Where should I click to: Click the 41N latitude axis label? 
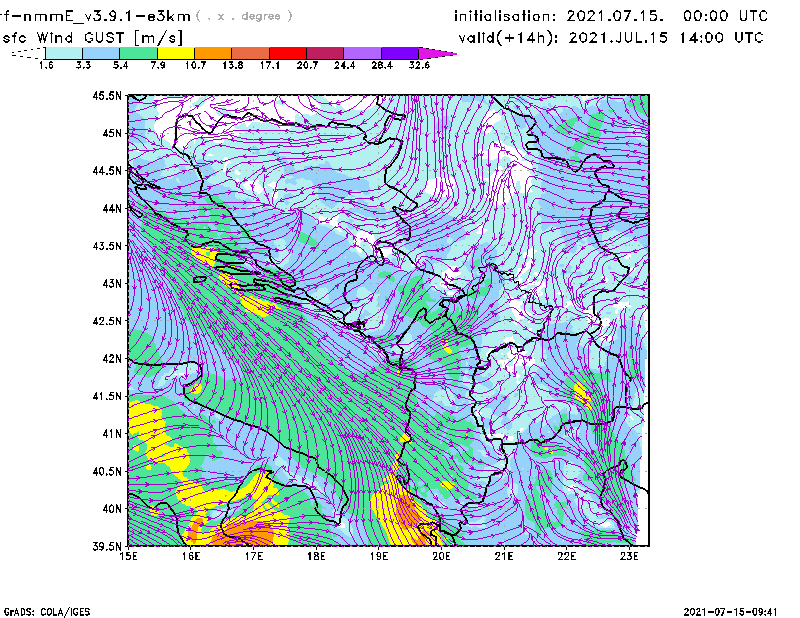[x=112, y=434]
